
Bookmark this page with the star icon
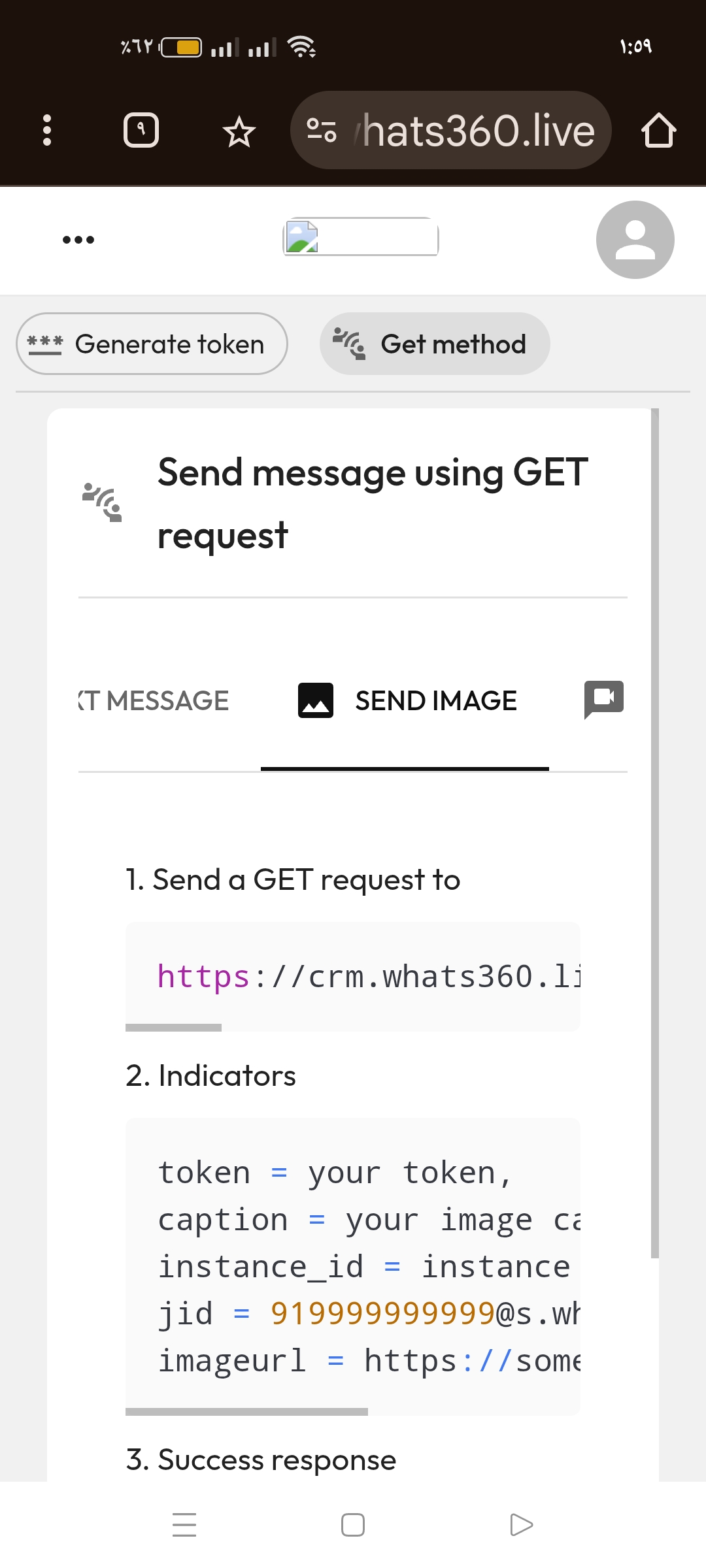pos(239,131)
